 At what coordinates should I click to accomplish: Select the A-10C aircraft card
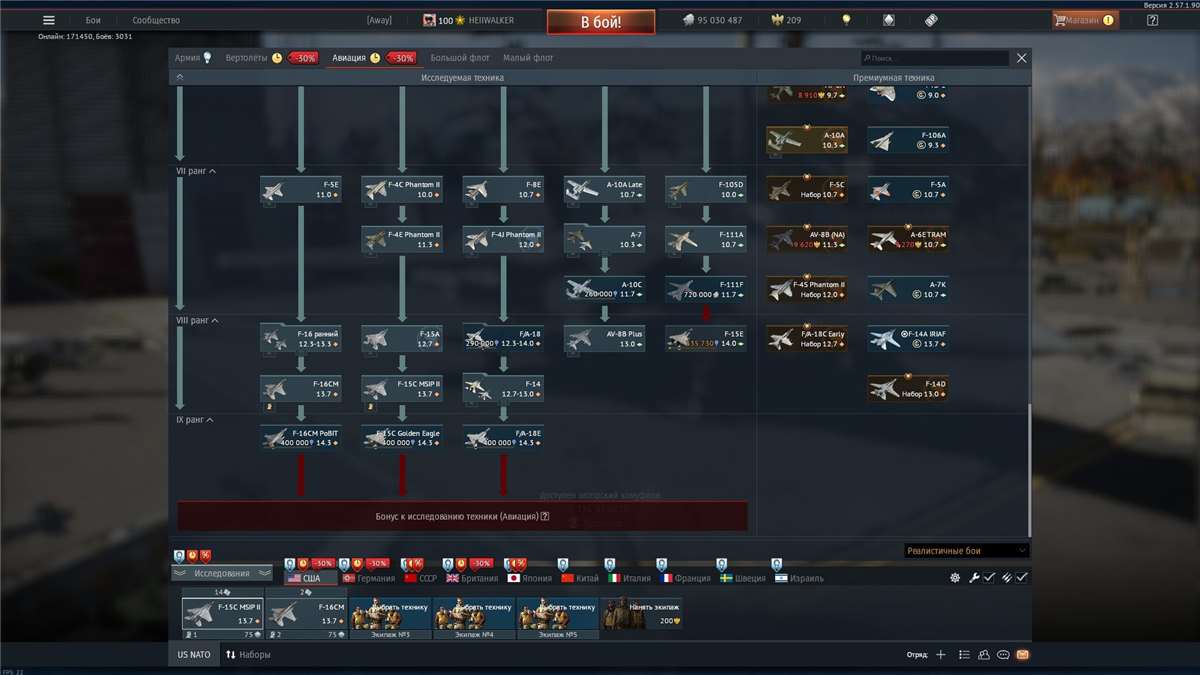coord(605,290)
